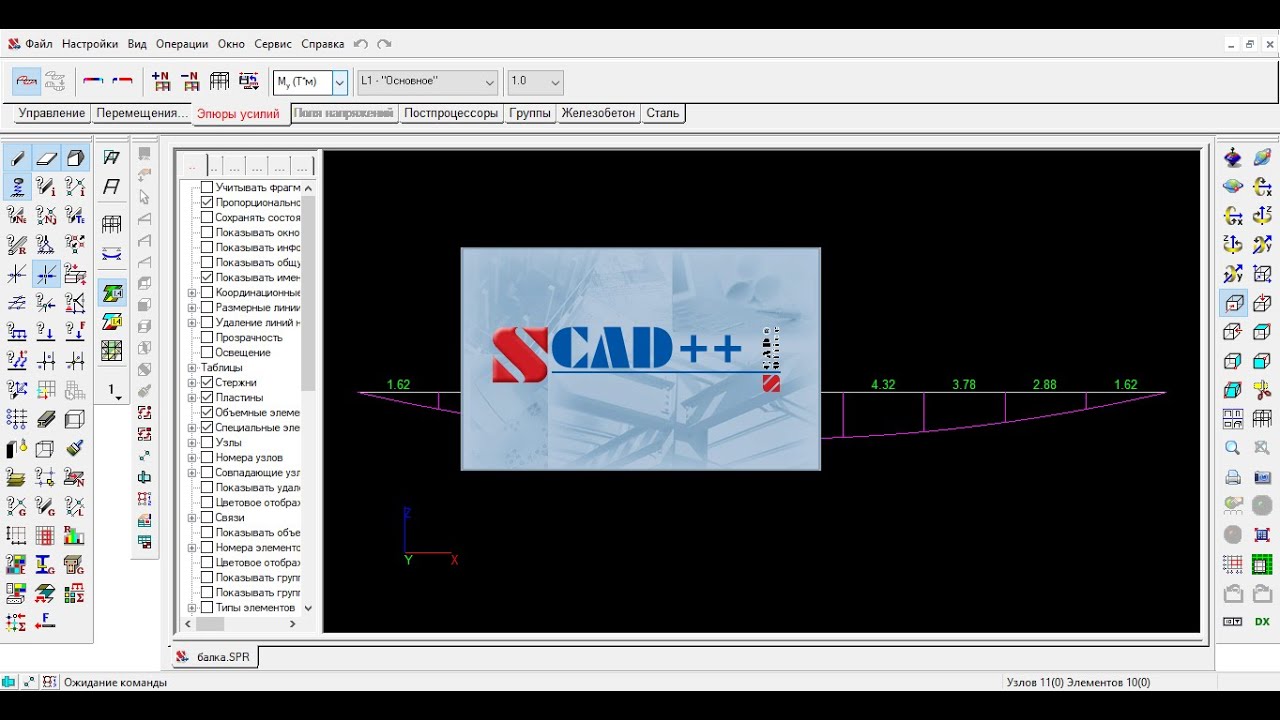Click the green DX export icon
1280x720 pixels.
coord(1262,622)
